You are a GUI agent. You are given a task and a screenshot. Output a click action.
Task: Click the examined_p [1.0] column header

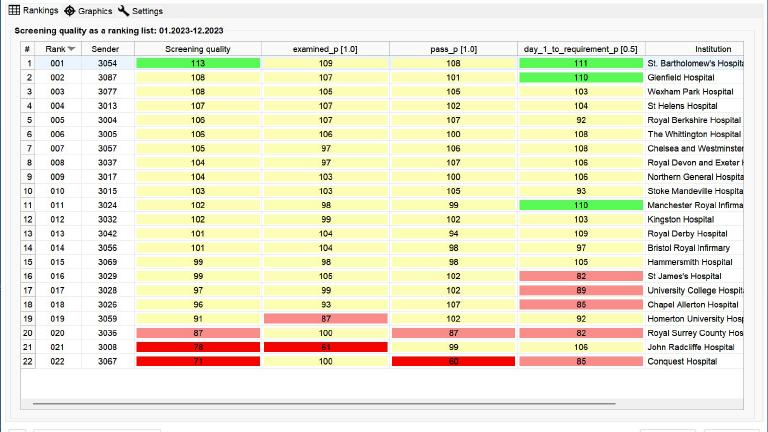click(325, 49)
